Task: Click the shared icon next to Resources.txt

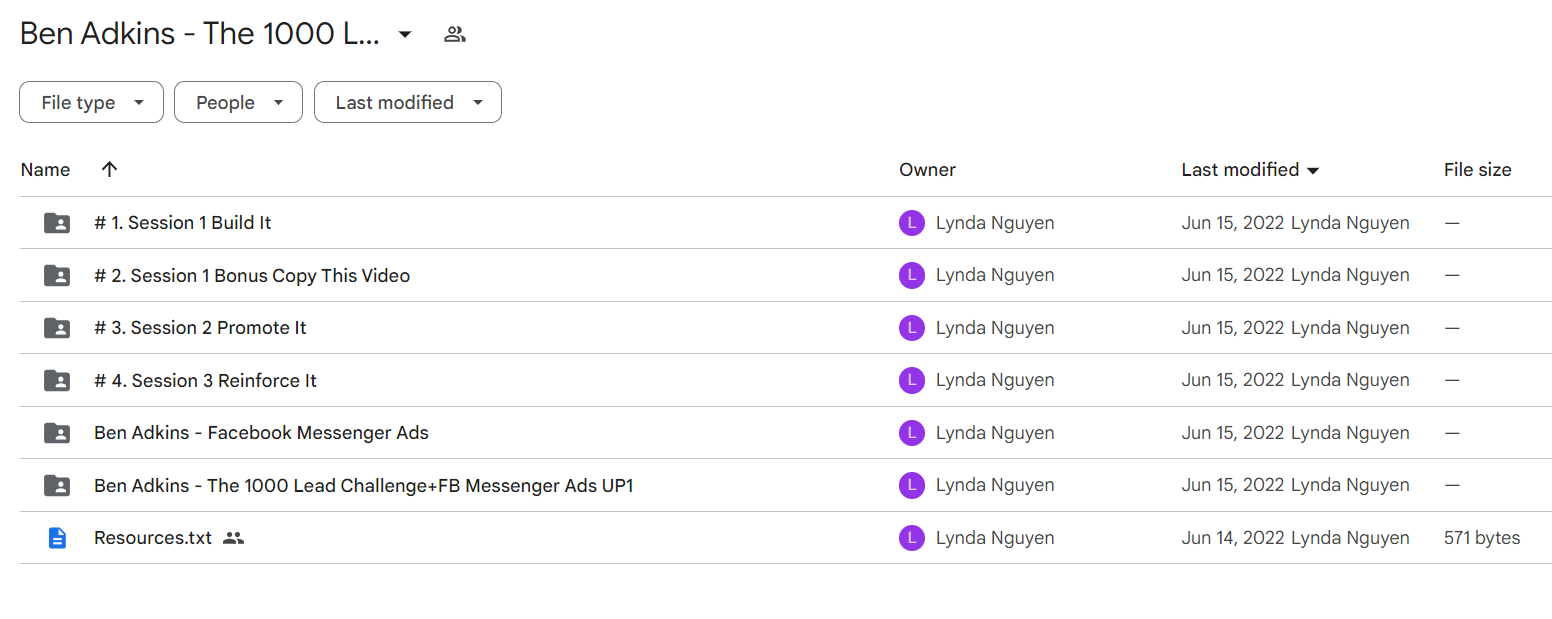Action: (234, 538)
